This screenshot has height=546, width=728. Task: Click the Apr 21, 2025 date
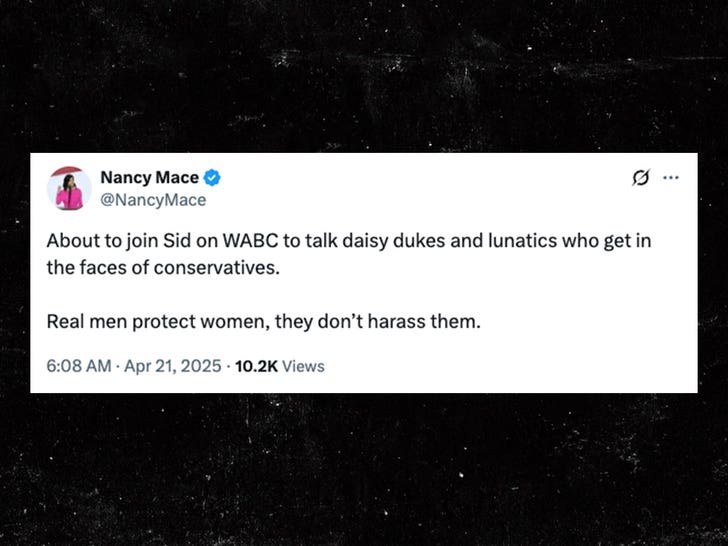click(x=172, y=366)
